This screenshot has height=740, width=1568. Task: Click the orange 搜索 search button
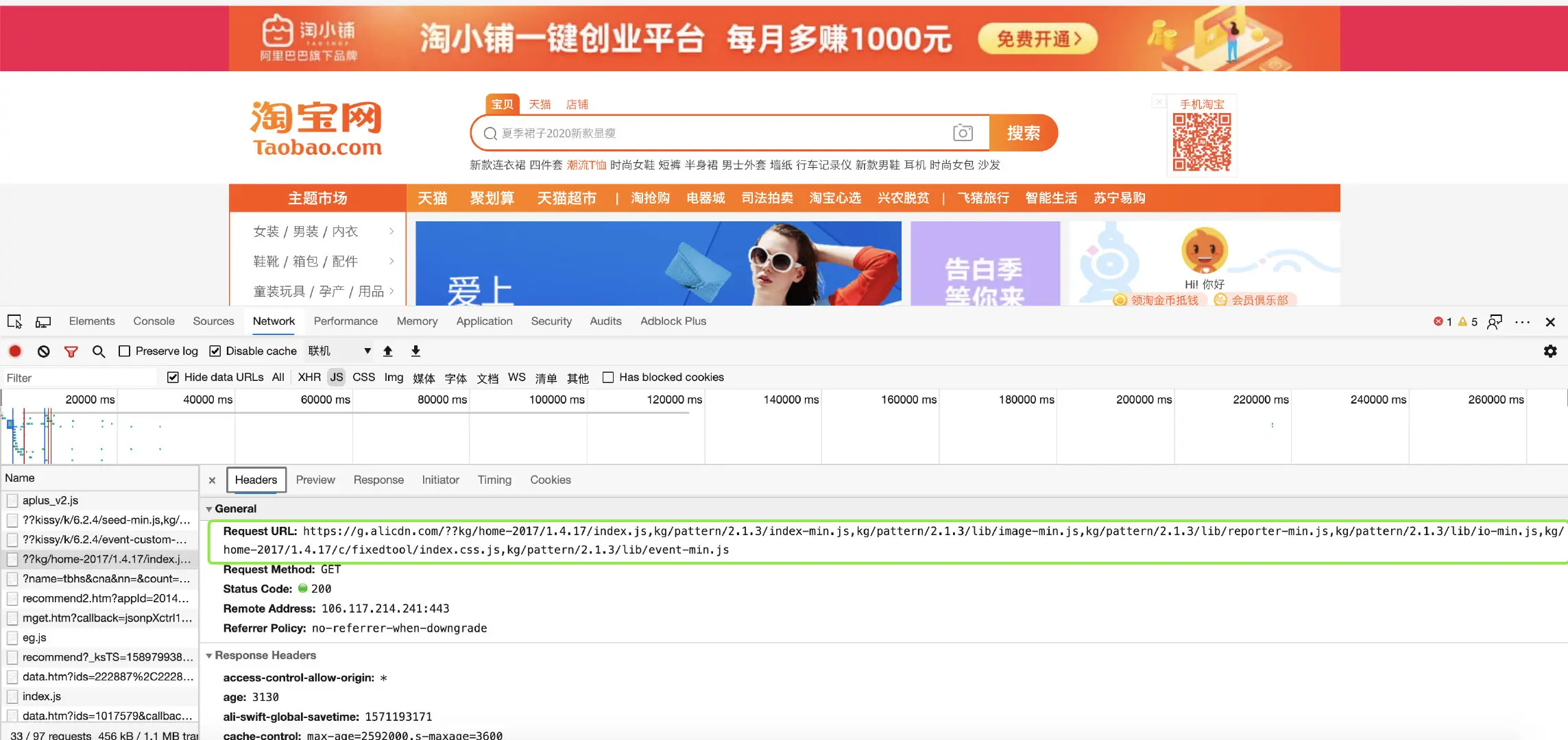pos(1023,133)
